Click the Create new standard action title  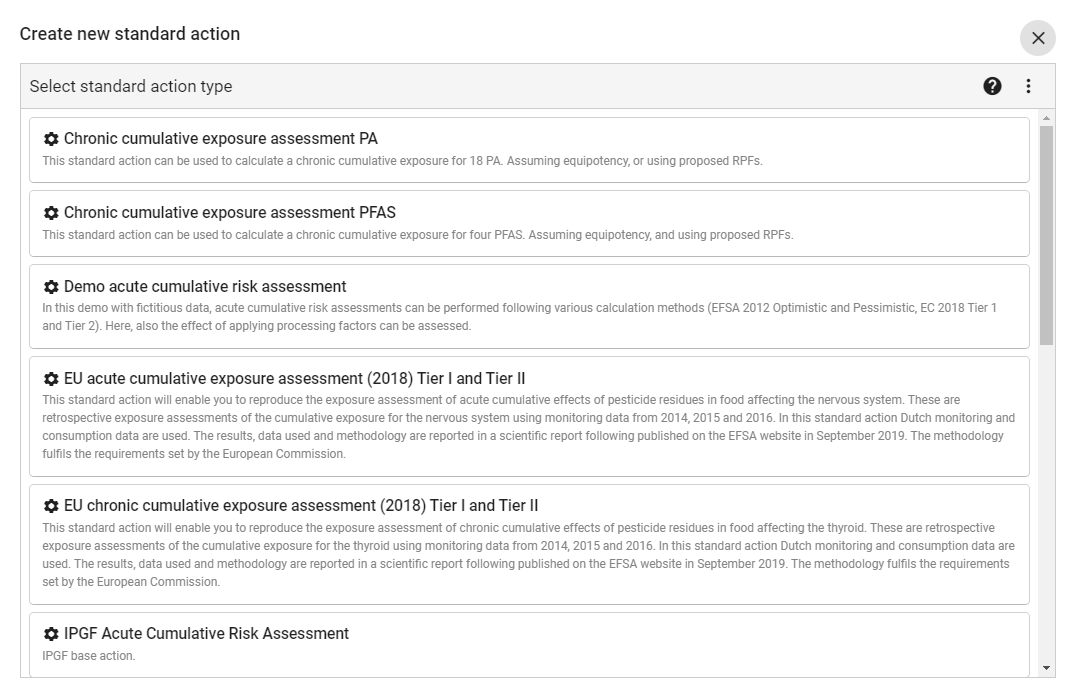pos(130,33)
